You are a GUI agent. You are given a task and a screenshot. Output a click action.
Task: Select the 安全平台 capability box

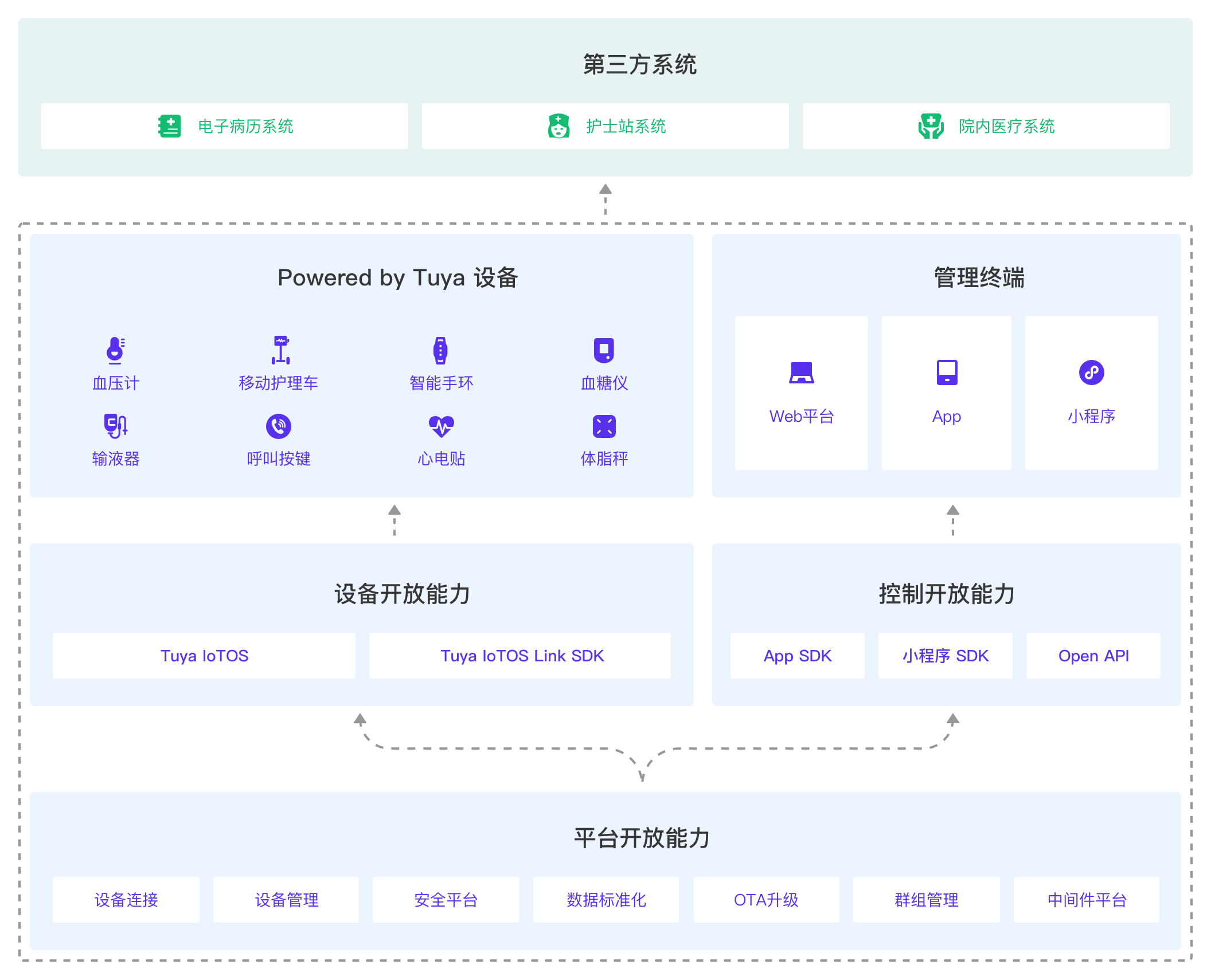click(446, 900)
